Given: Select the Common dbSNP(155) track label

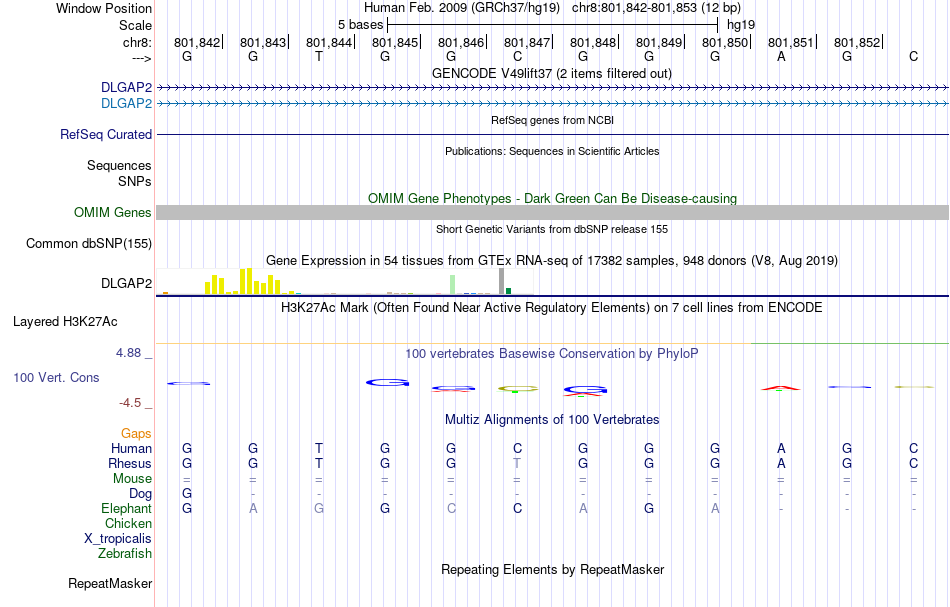Looking at the screenshot, I should (88, 244).
